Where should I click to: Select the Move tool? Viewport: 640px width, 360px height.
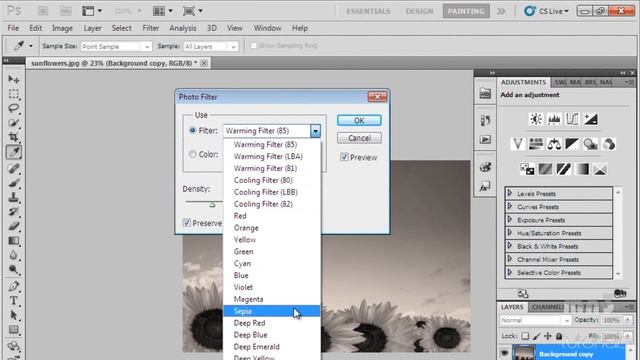click(13, 79)
